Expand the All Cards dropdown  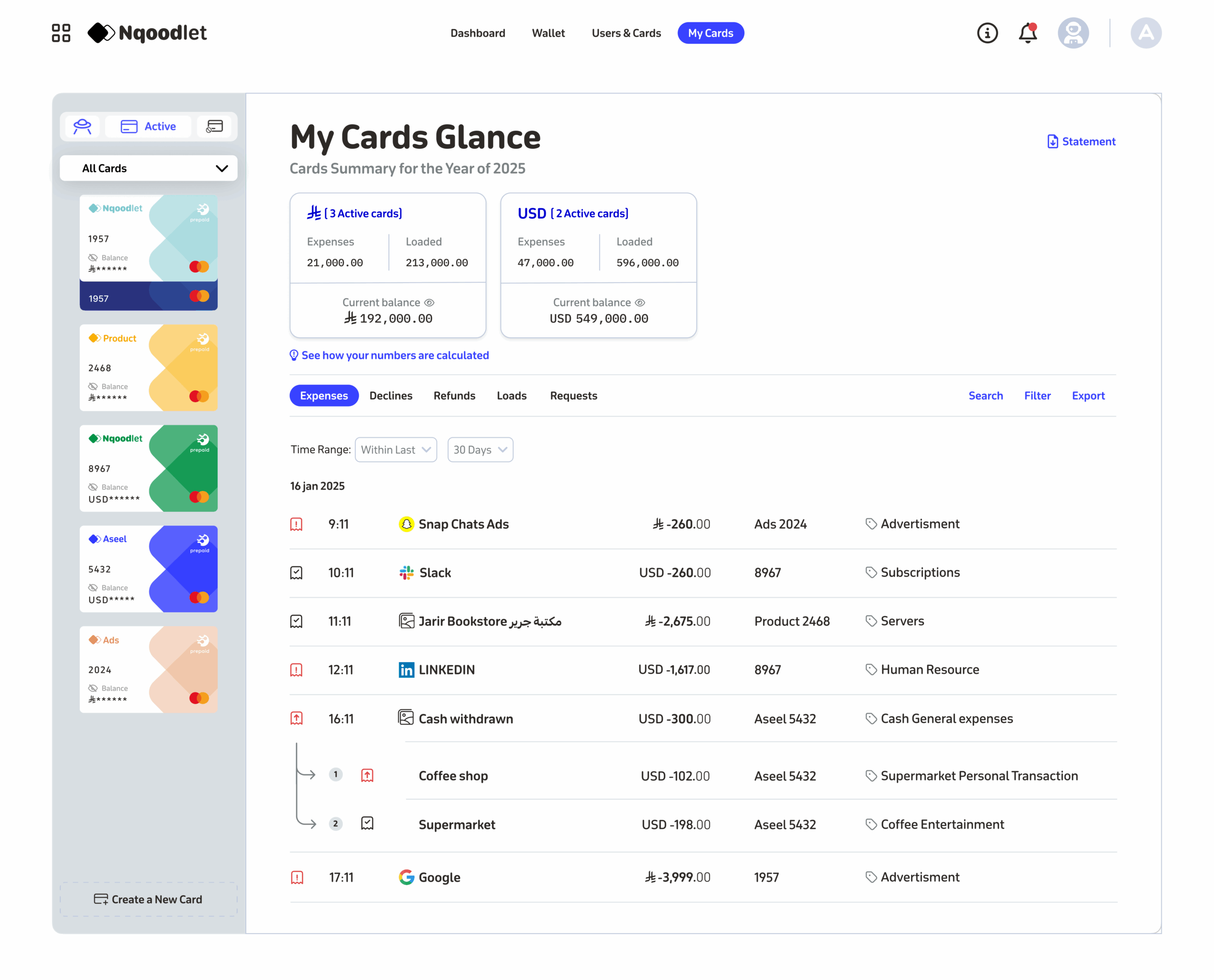148,168
